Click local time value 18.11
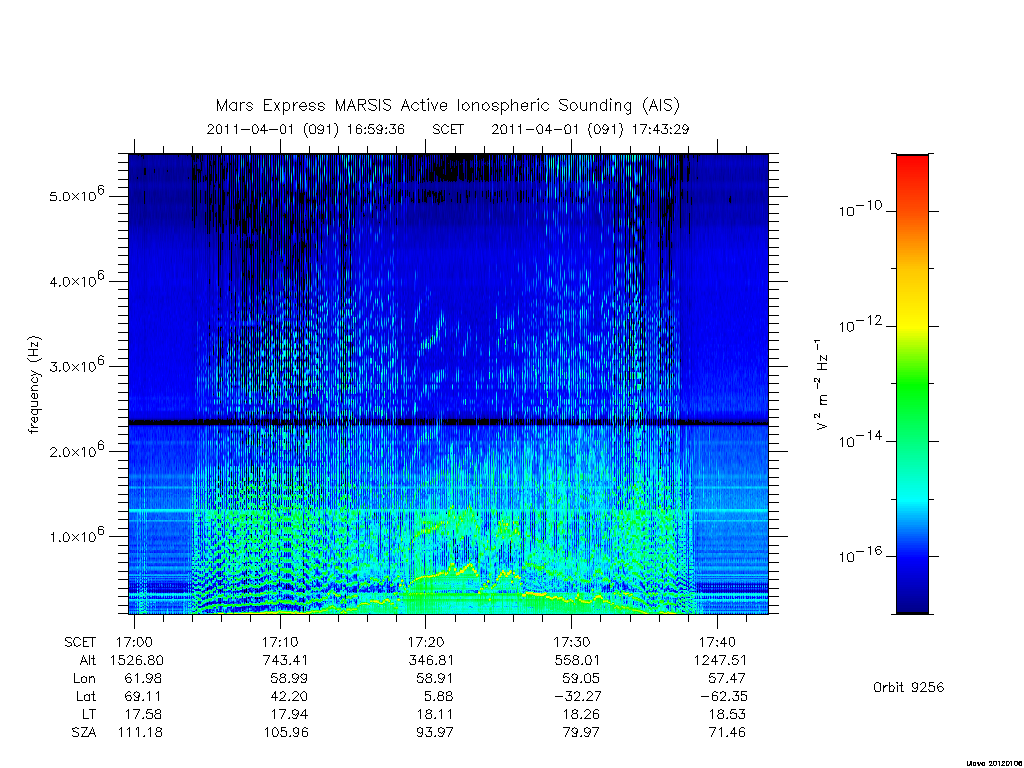Screen dimensions: 1024x768 coord(435,714)
